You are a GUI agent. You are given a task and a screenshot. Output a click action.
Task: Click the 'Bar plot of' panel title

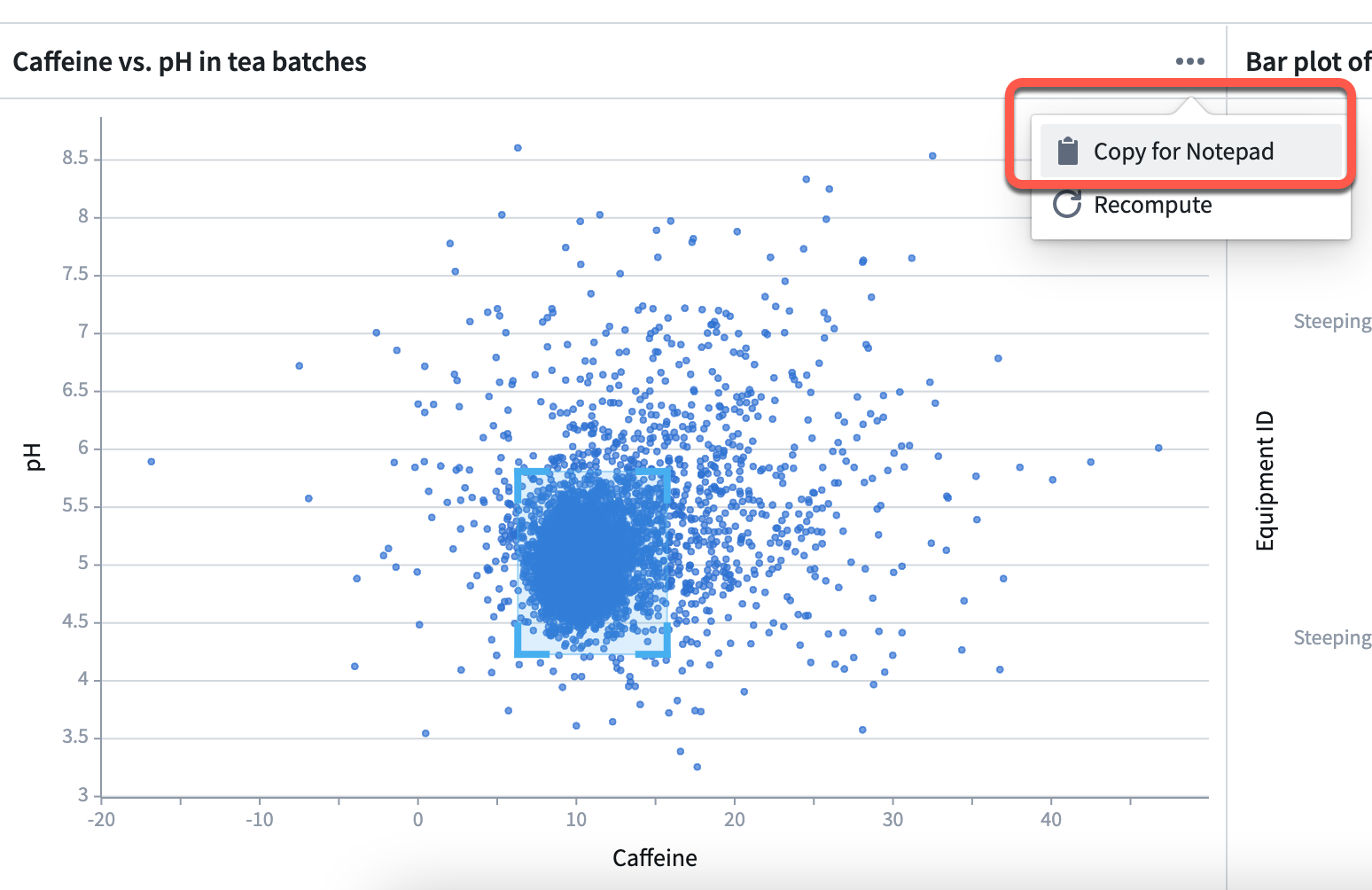point(1308,62)
